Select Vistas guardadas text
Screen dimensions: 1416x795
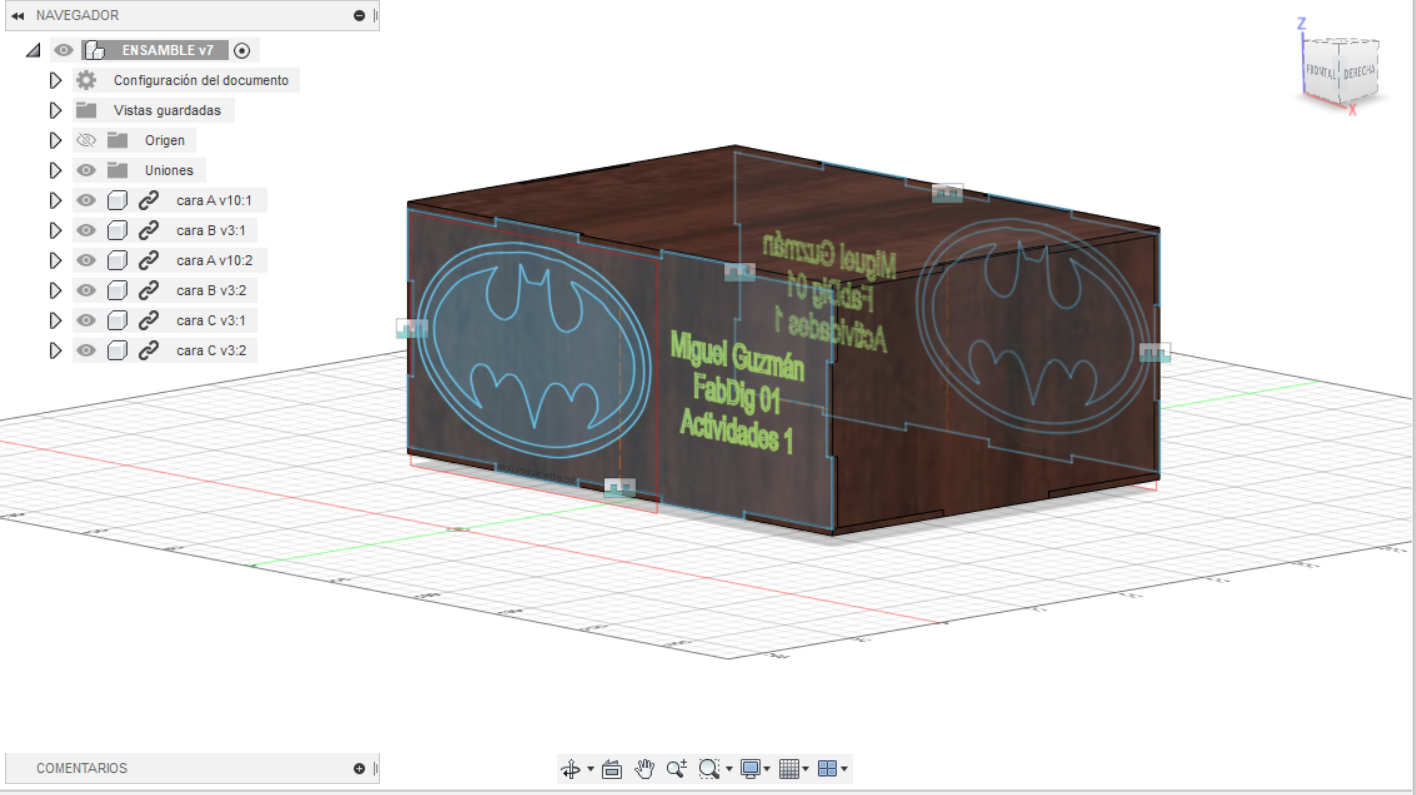pos(167,110)
